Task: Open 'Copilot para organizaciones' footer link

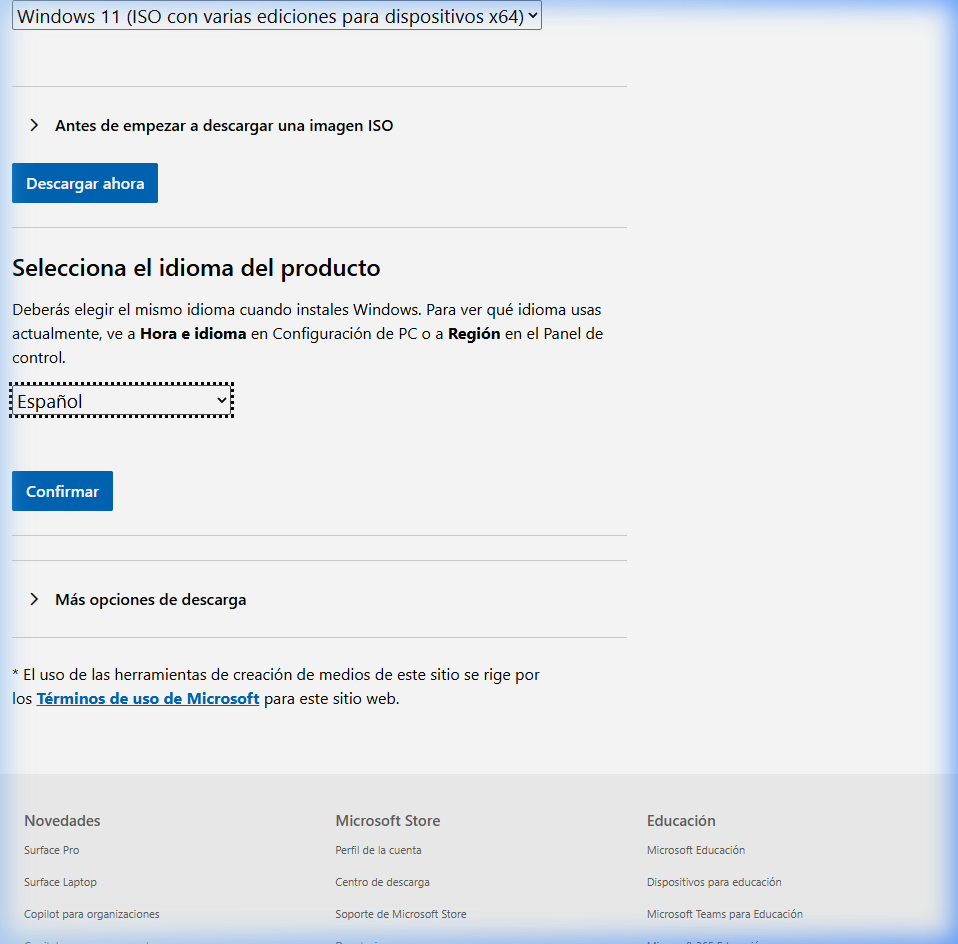Action: coord(92,914)
